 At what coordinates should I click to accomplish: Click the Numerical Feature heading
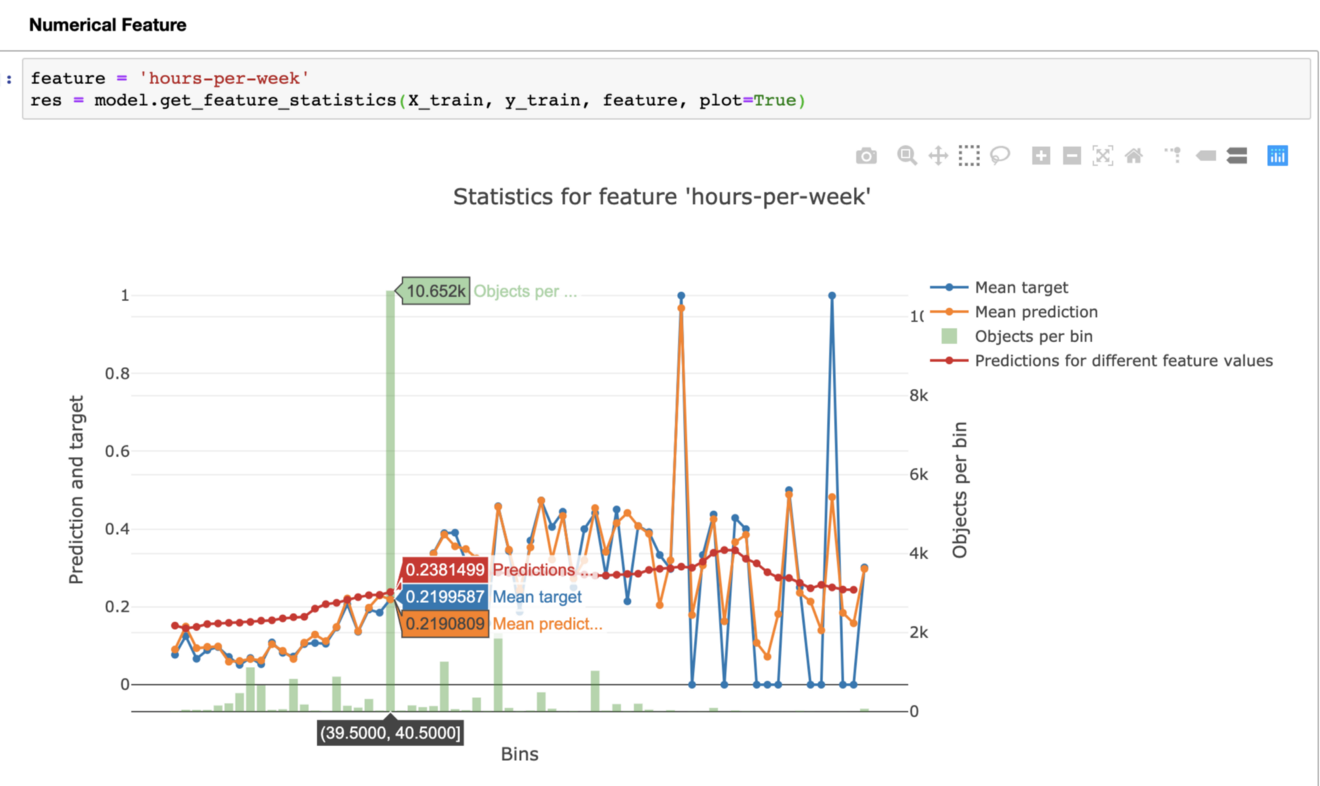coord(108,25)
